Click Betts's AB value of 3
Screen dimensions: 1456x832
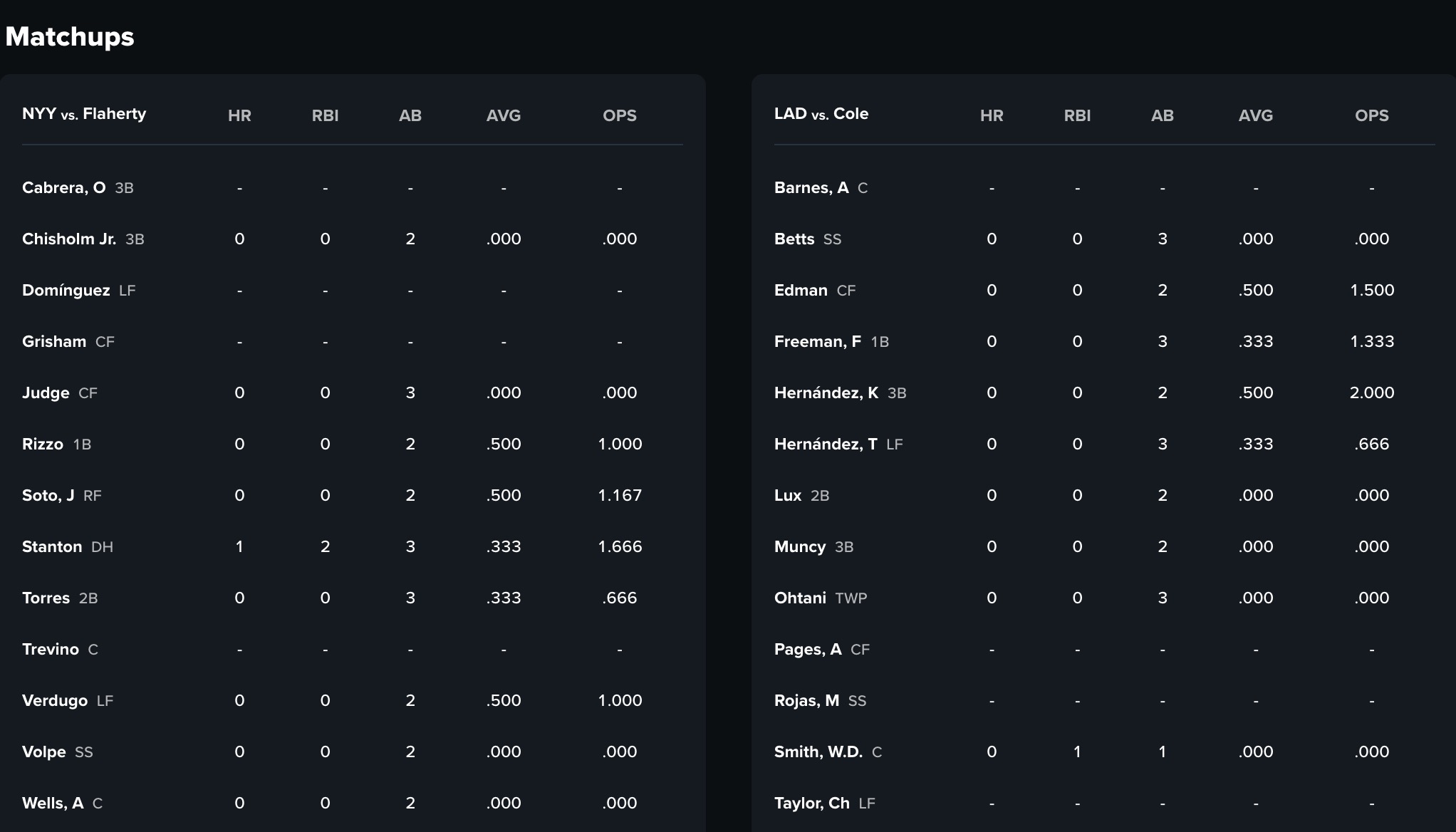1163,239
